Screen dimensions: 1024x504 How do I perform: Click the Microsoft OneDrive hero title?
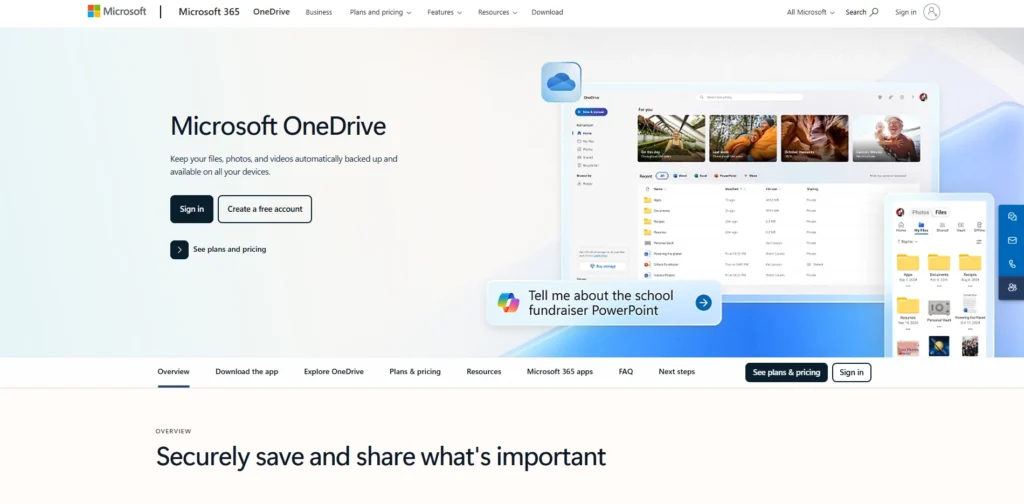coord(278,125)
